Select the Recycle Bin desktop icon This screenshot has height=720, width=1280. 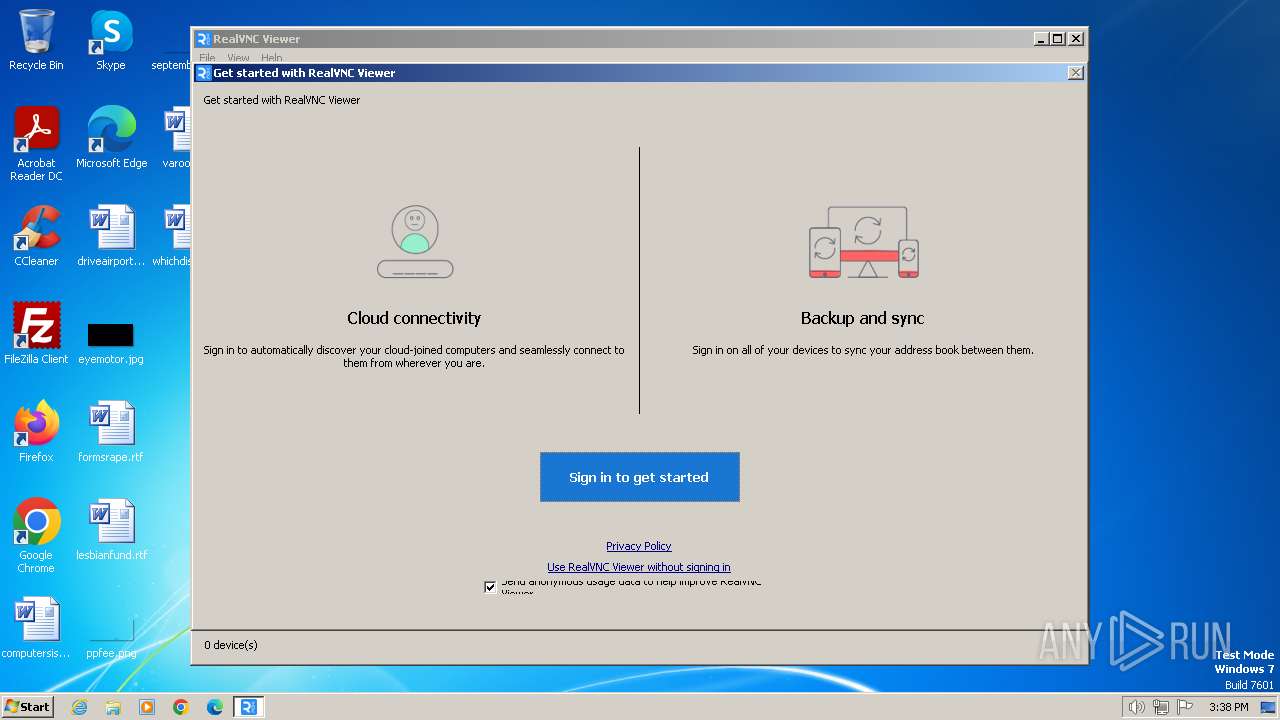[x=36, y=40]
